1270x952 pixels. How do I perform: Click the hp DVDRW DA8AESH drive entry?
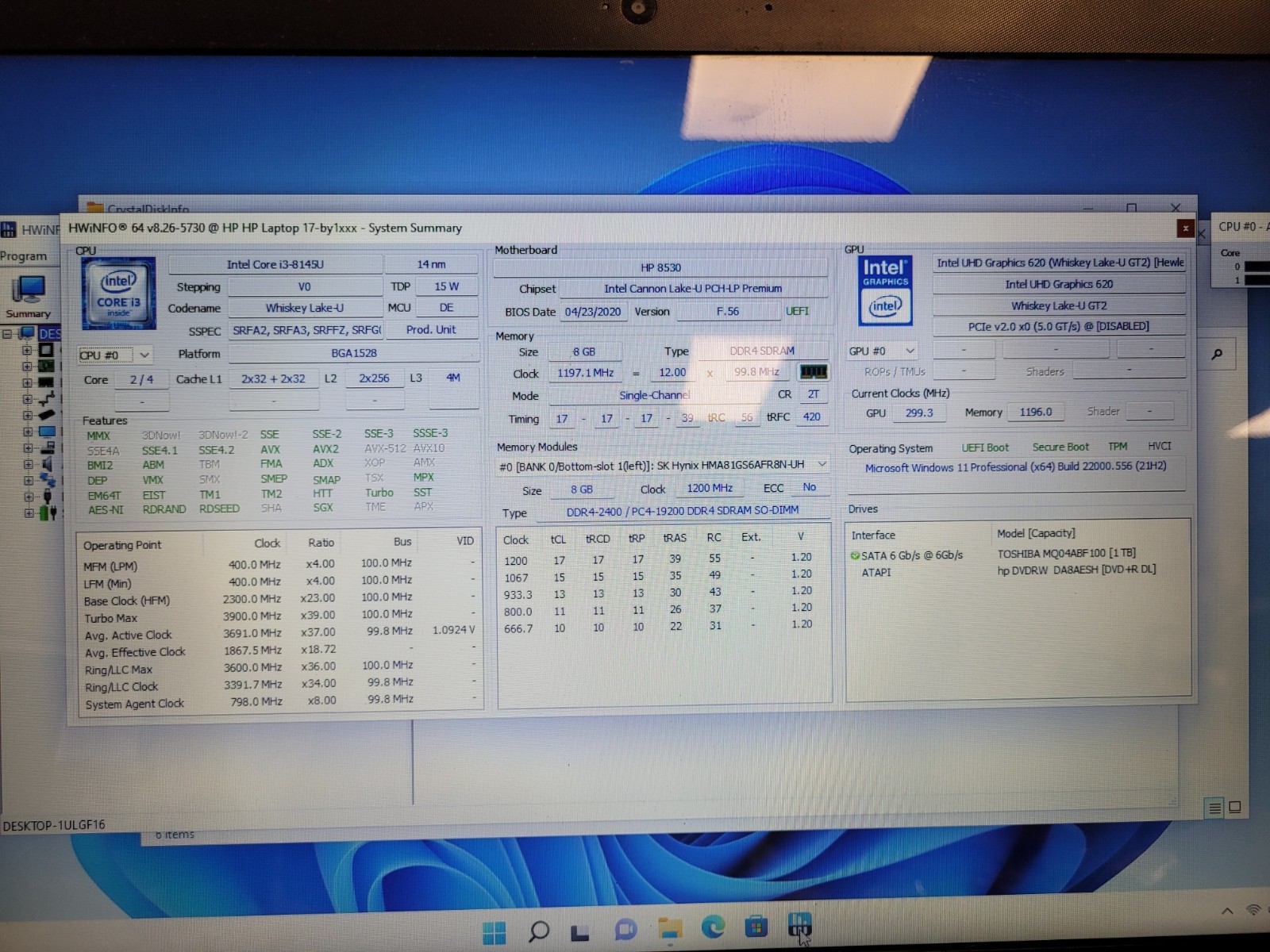click(x=1076, y=570)
